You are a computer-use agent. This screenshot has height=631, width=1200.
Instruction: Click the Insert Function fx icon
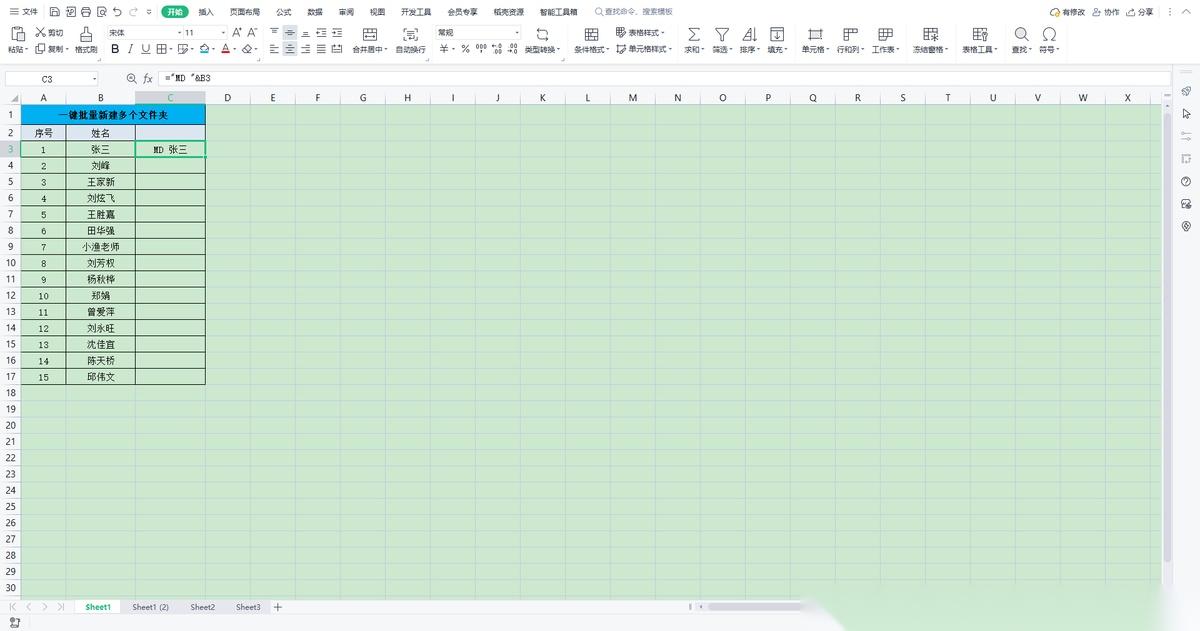(148, 78)
